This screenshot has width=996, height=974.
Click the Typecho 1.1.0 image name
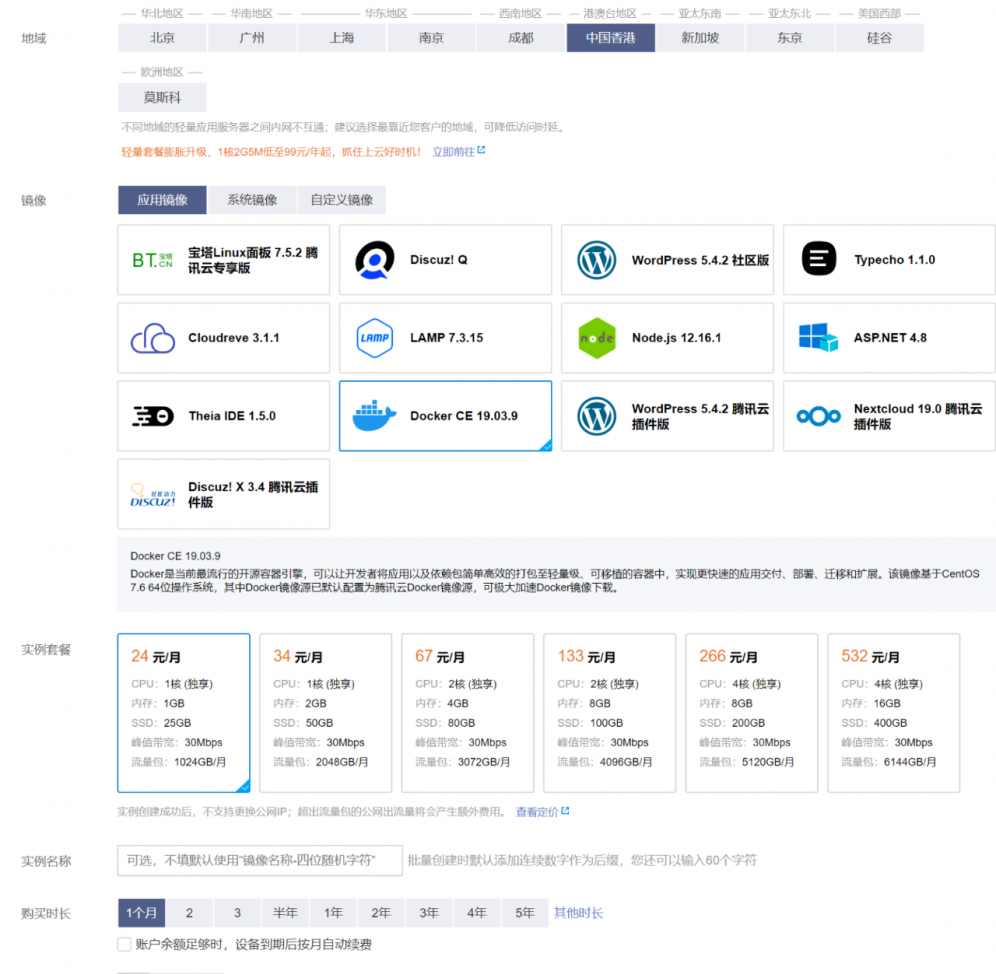click(894, 260)
